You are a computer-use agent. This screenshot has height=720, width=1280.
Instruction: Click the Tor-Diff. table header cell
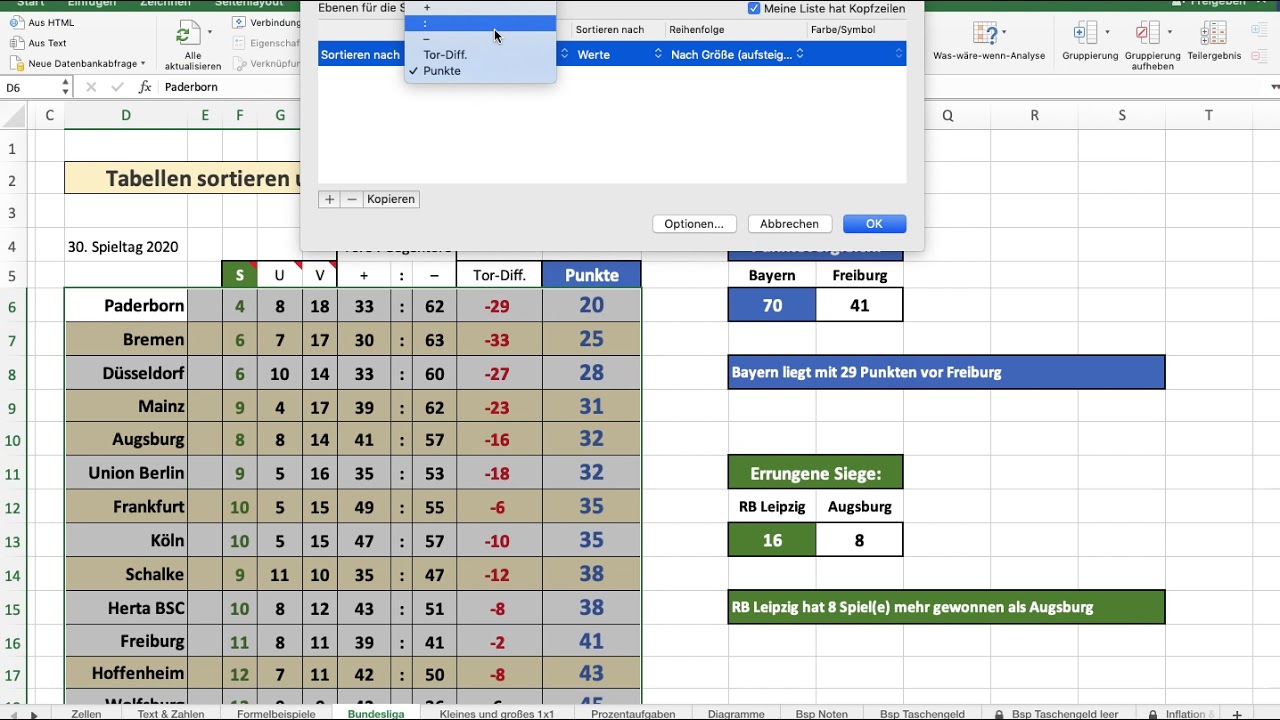pos(499,275)
